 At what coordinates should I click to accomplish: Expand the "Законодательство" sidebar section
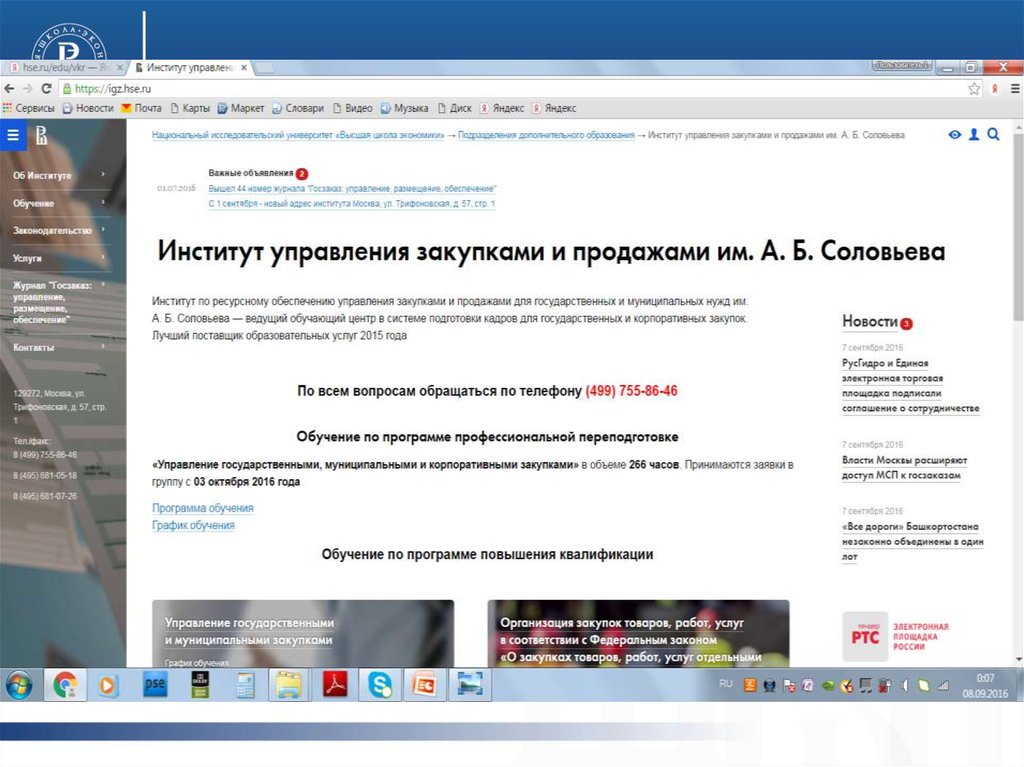coord(60,230)
